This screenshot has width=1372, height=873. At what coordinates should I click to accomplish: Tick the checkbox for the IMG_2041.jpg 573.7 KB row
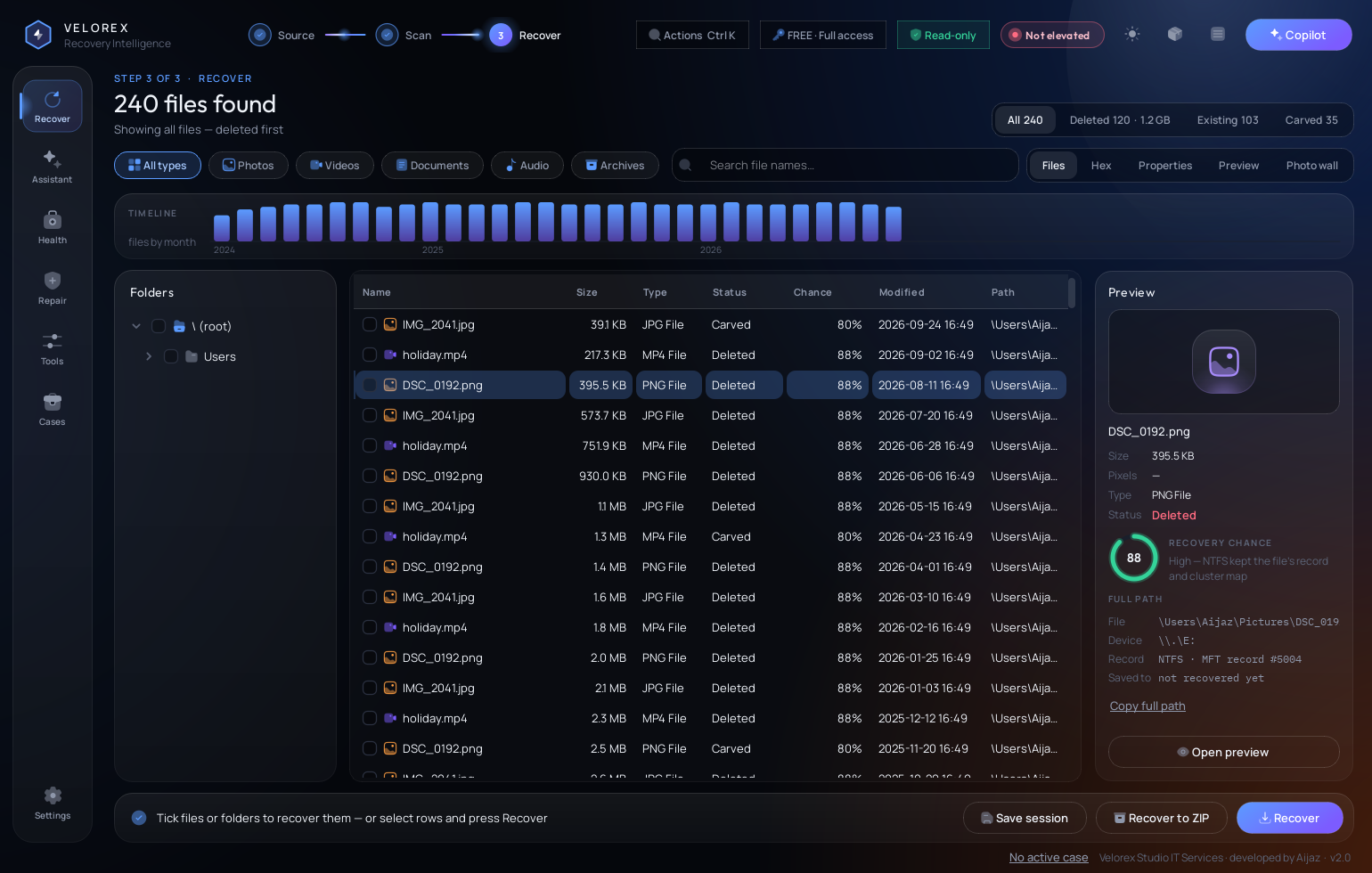click(370, 415)
